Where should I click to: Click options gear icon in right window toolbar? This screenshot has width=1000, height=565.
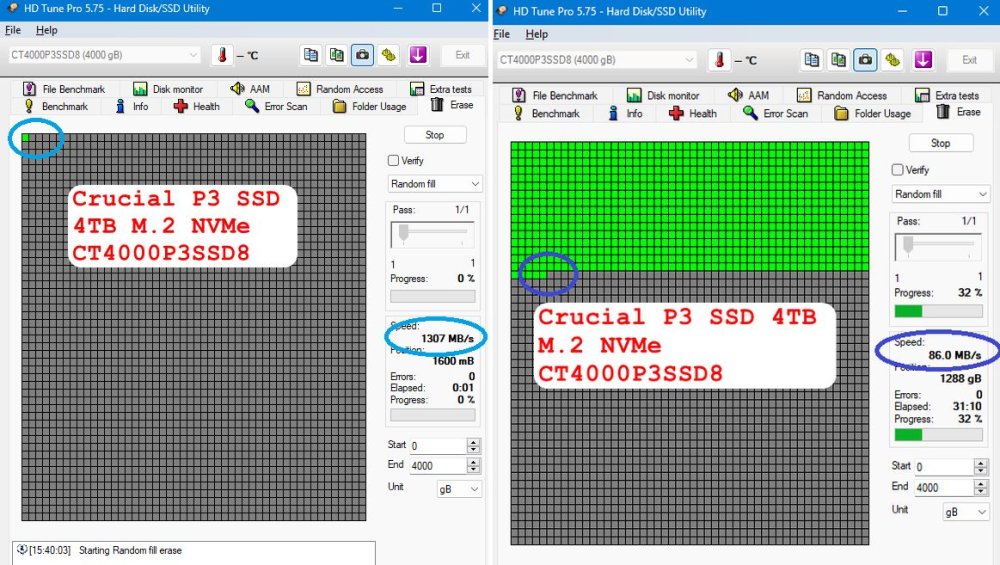coord(892,60)
